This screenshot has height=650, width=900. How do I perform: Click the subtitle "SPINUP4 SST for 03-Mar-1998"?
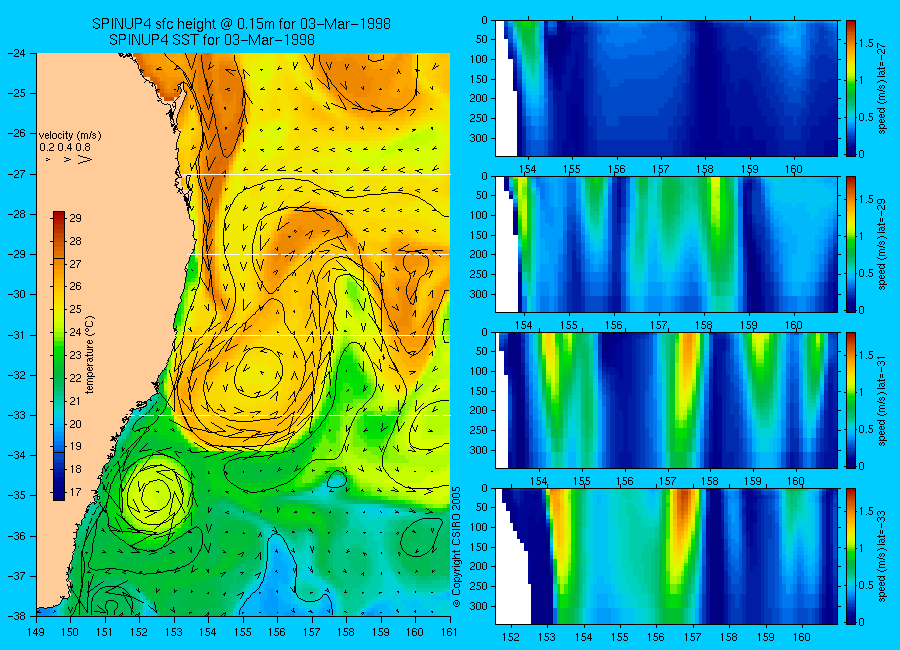click(x=211, y=40)
